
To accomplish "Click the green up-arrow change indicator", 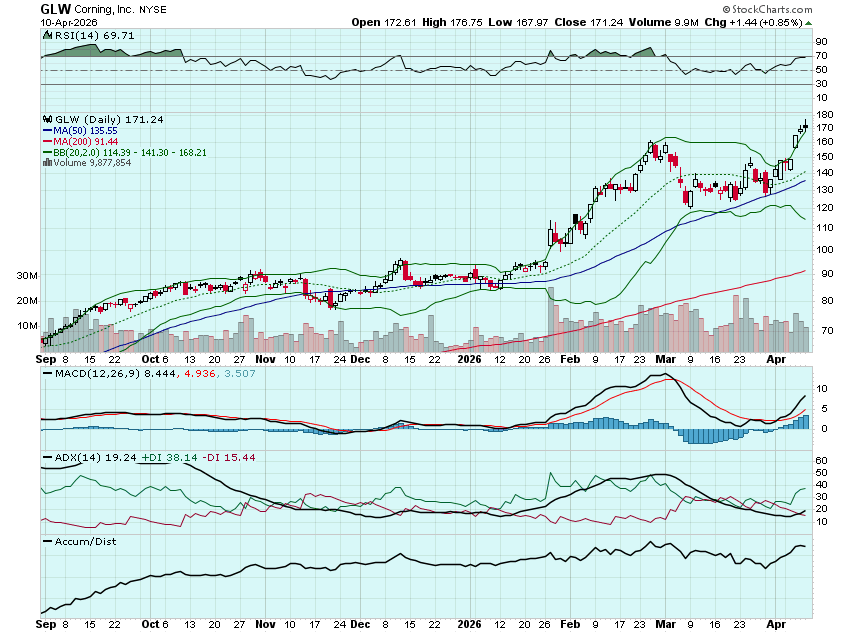I will [808, 23].
